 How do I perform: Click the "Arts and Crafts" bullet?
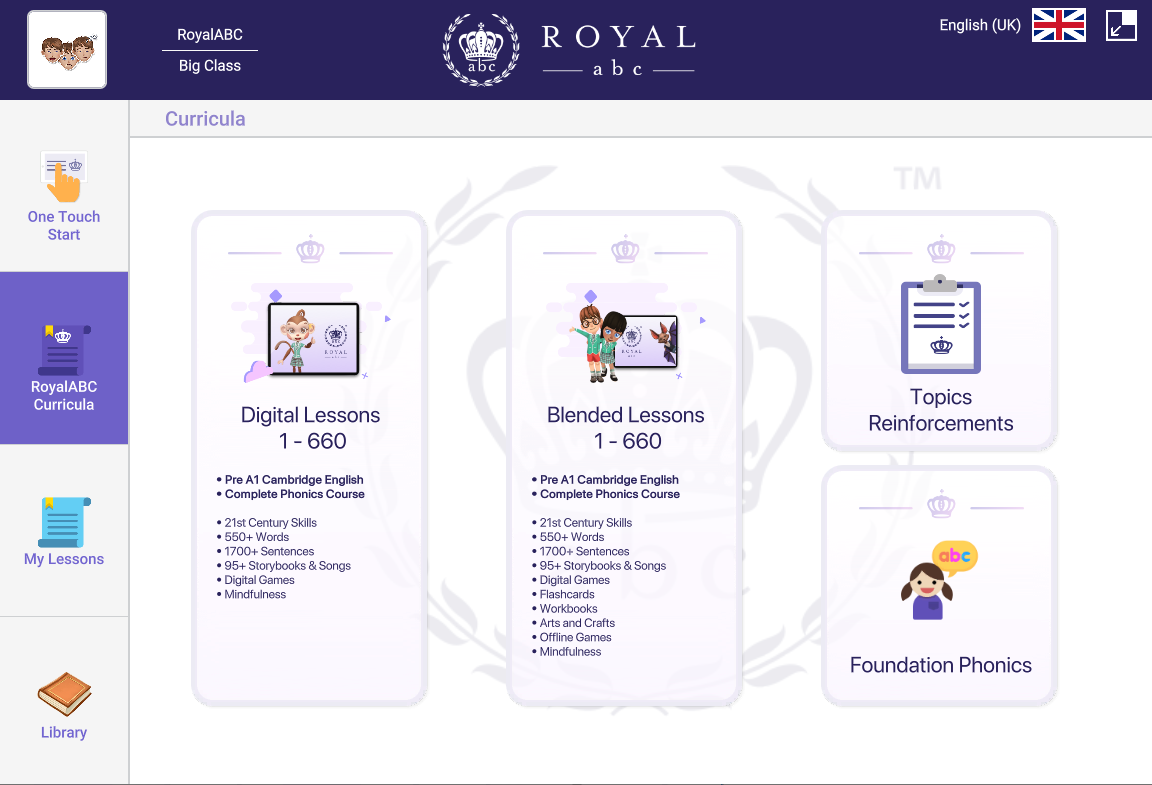[577, 623]
